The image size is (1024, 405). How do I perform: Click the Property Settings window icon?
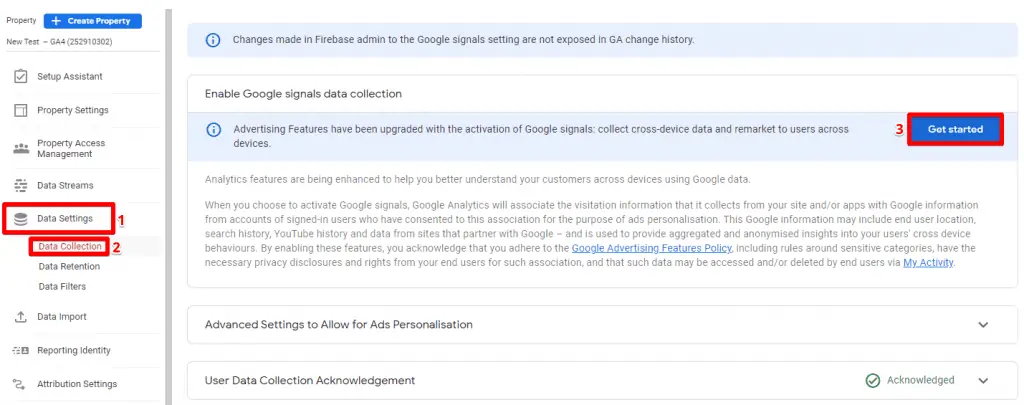point(21,110)
